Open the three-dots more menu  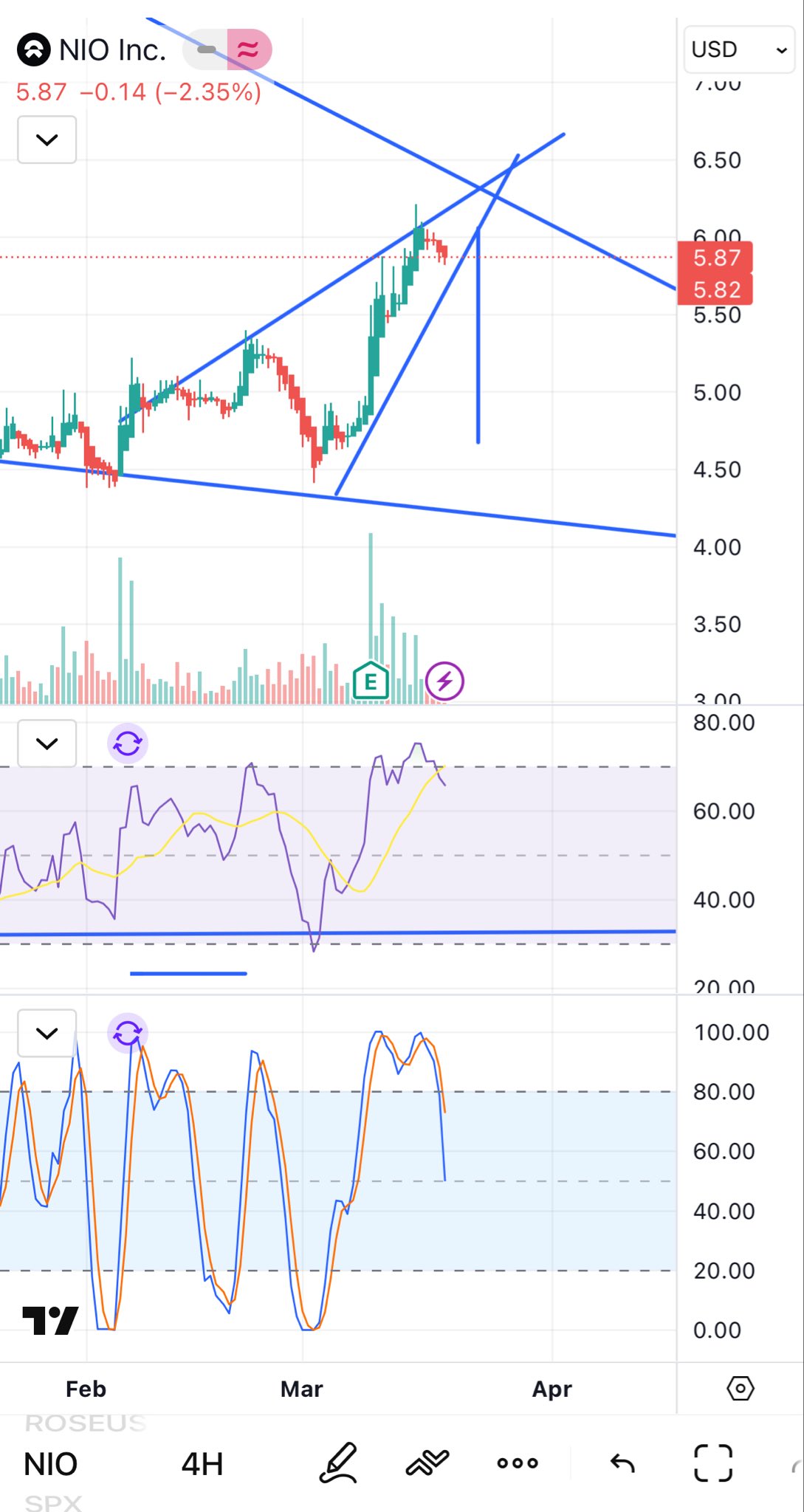[x=518, y=1463]
